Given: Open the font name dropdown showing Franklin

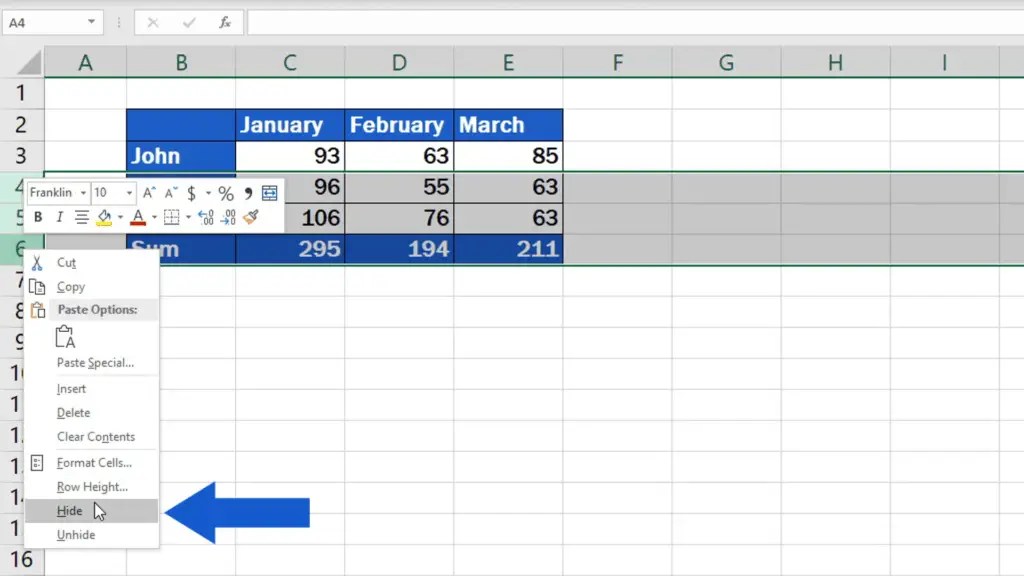Looking at the screenshot, I should coord(84,193).
